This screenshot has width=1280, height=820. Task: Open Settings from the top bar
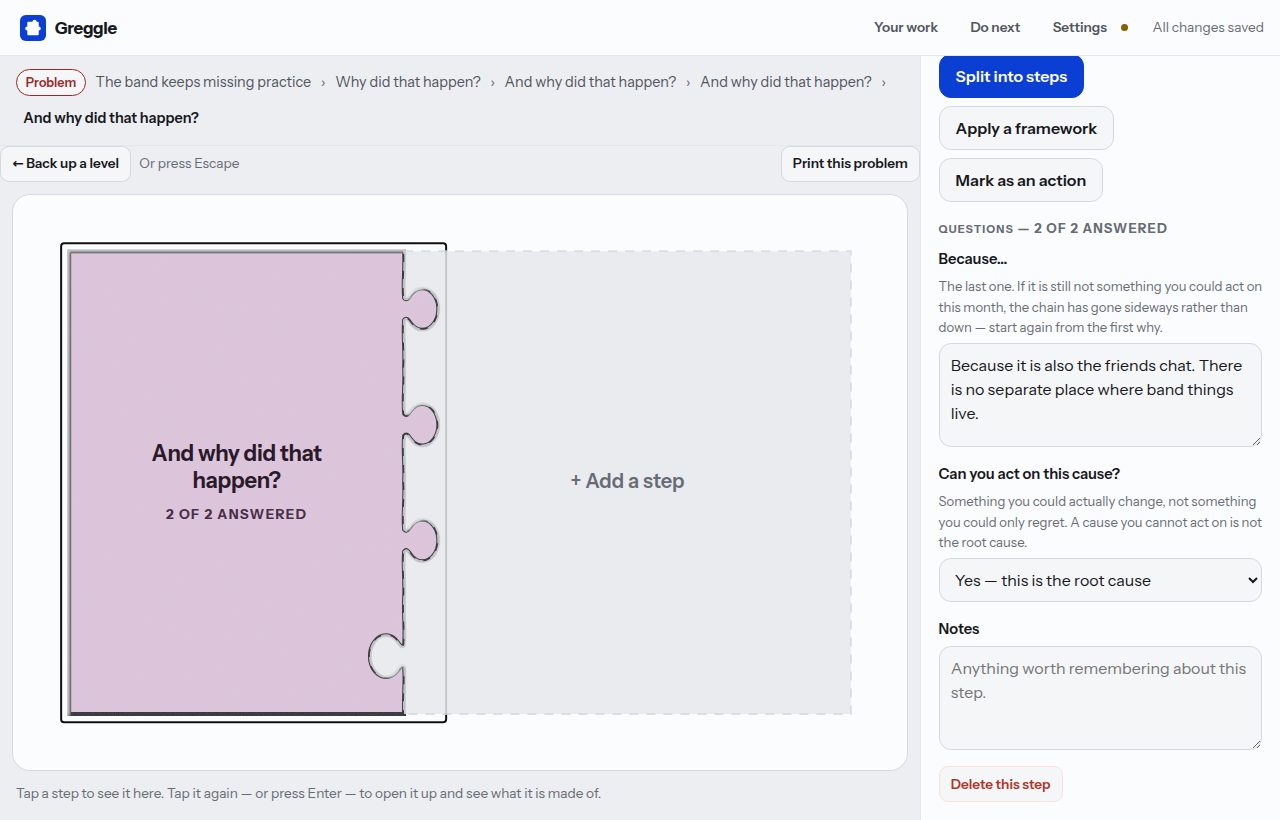[x=1079, y=27]
